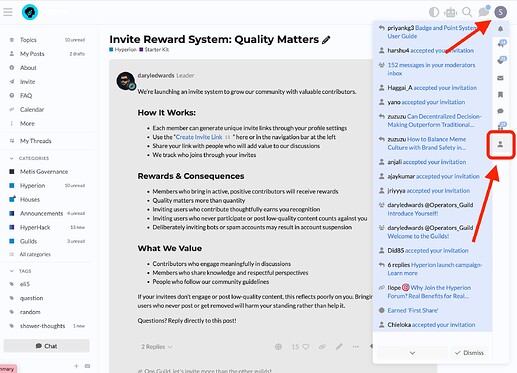Edit the post with pencil icon

click(339, 347)
